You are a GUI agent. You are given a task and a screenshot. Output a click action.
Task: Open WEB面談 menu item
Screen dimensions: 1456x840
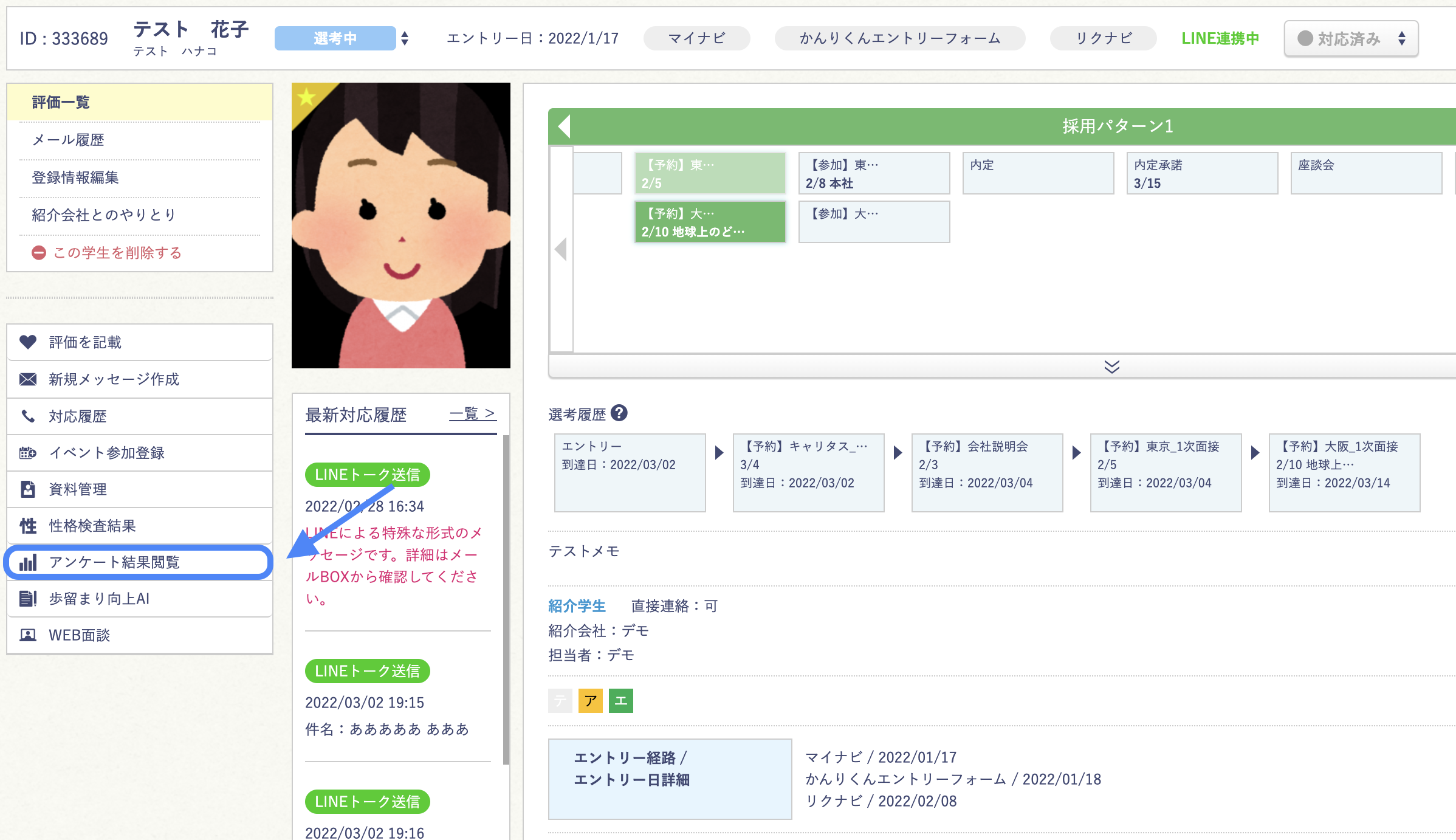tap(140, 635)
